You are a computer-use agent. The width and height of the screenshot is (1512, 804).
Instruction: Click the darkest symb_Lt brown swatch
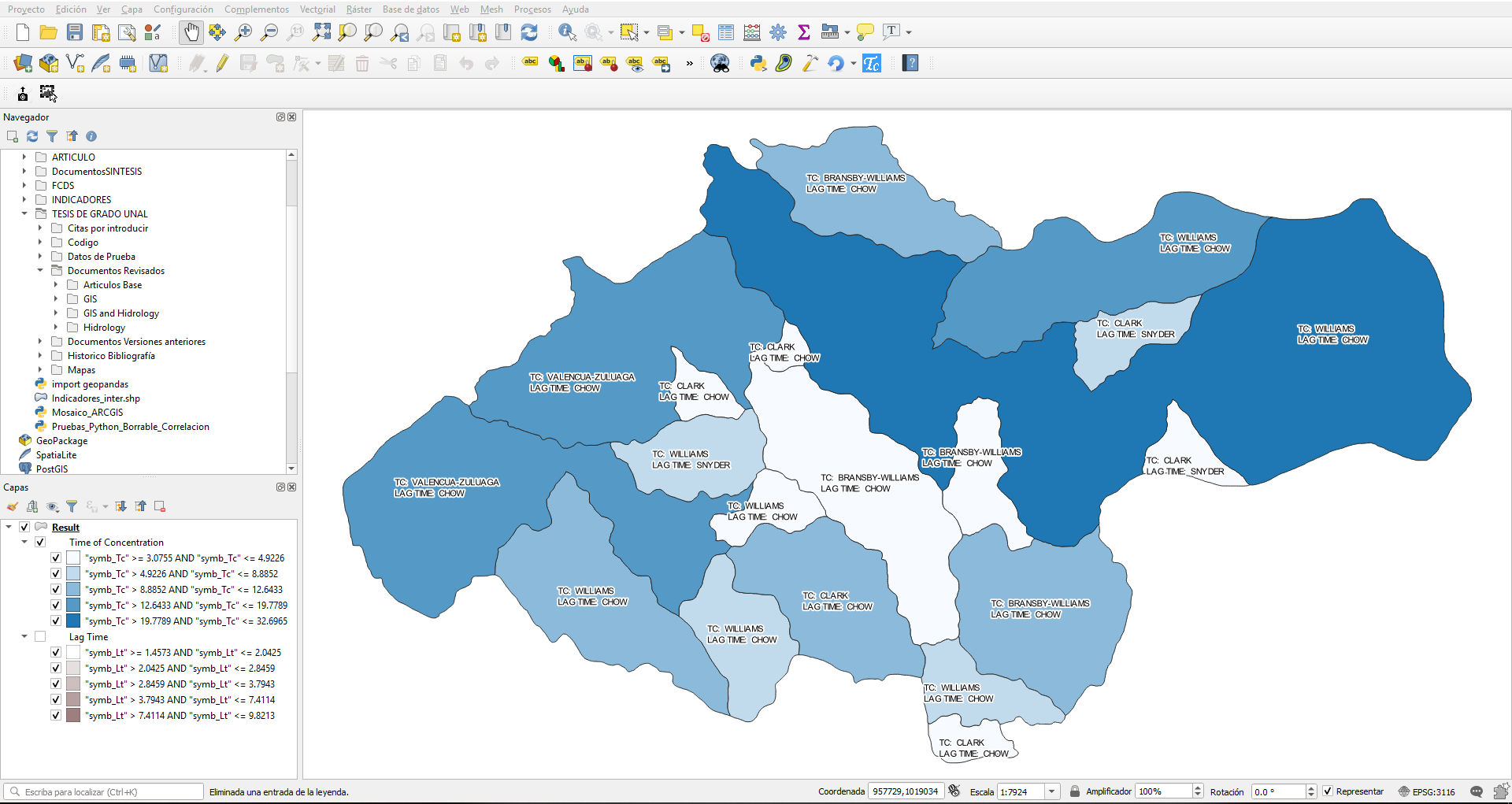click(73, 715)
